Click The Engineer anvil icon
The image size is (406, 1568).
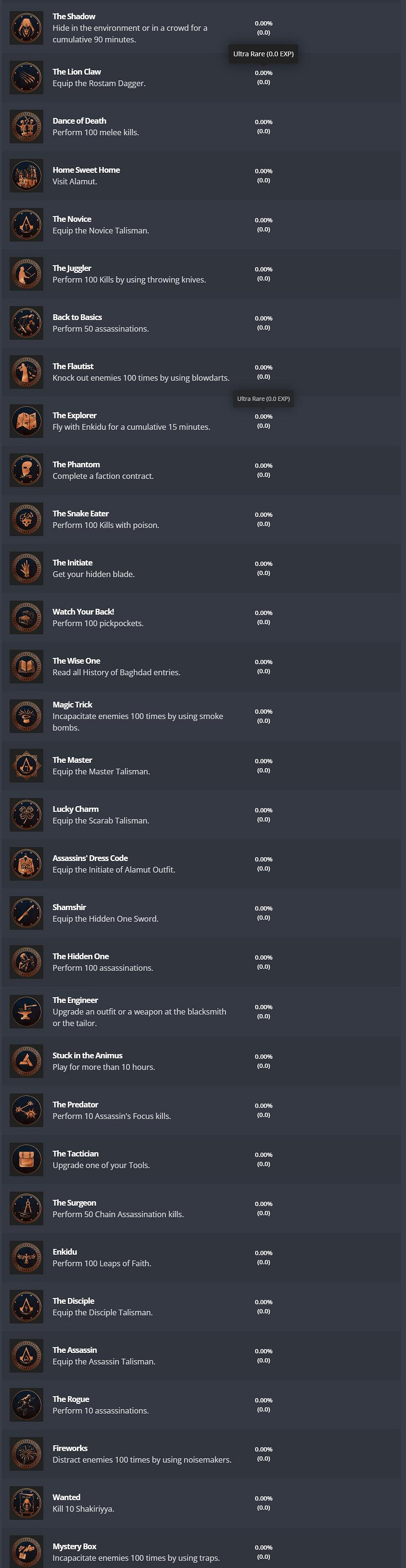(26, 1011)
